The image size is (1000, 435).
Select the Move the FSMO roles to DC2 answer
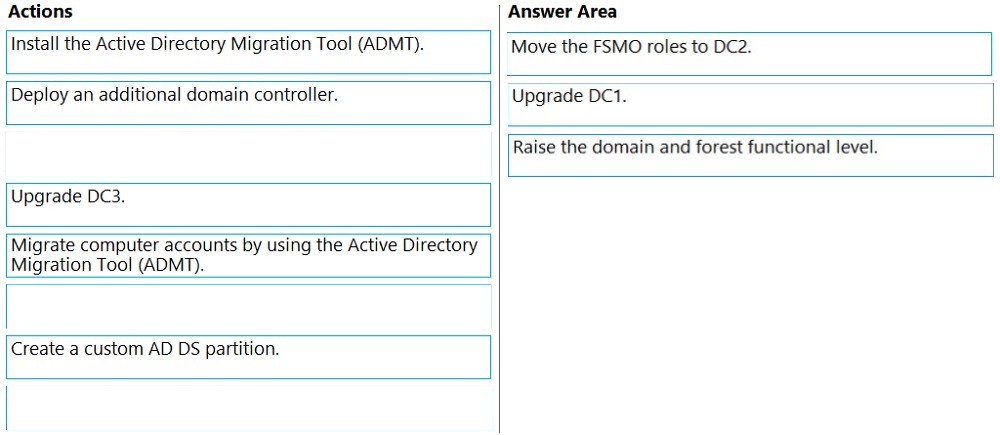(x=749, y=54)
